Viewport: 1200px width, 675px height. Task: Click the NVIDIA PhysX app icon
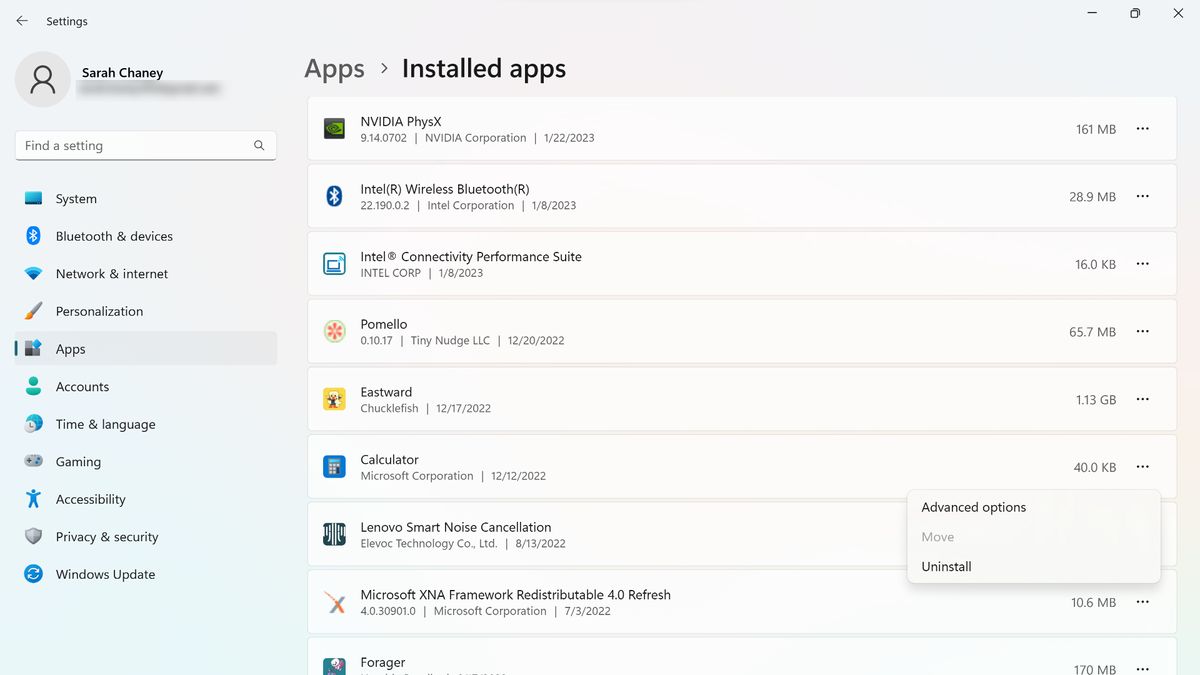pyautogui.click(x=334, y=128)
